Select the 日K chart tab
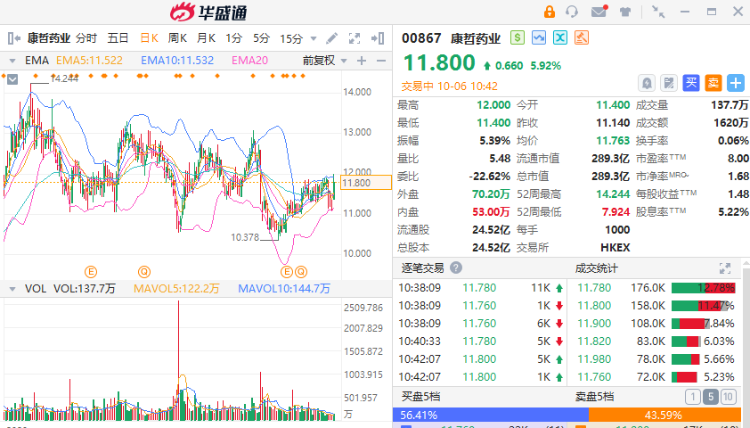 point(149,38)
